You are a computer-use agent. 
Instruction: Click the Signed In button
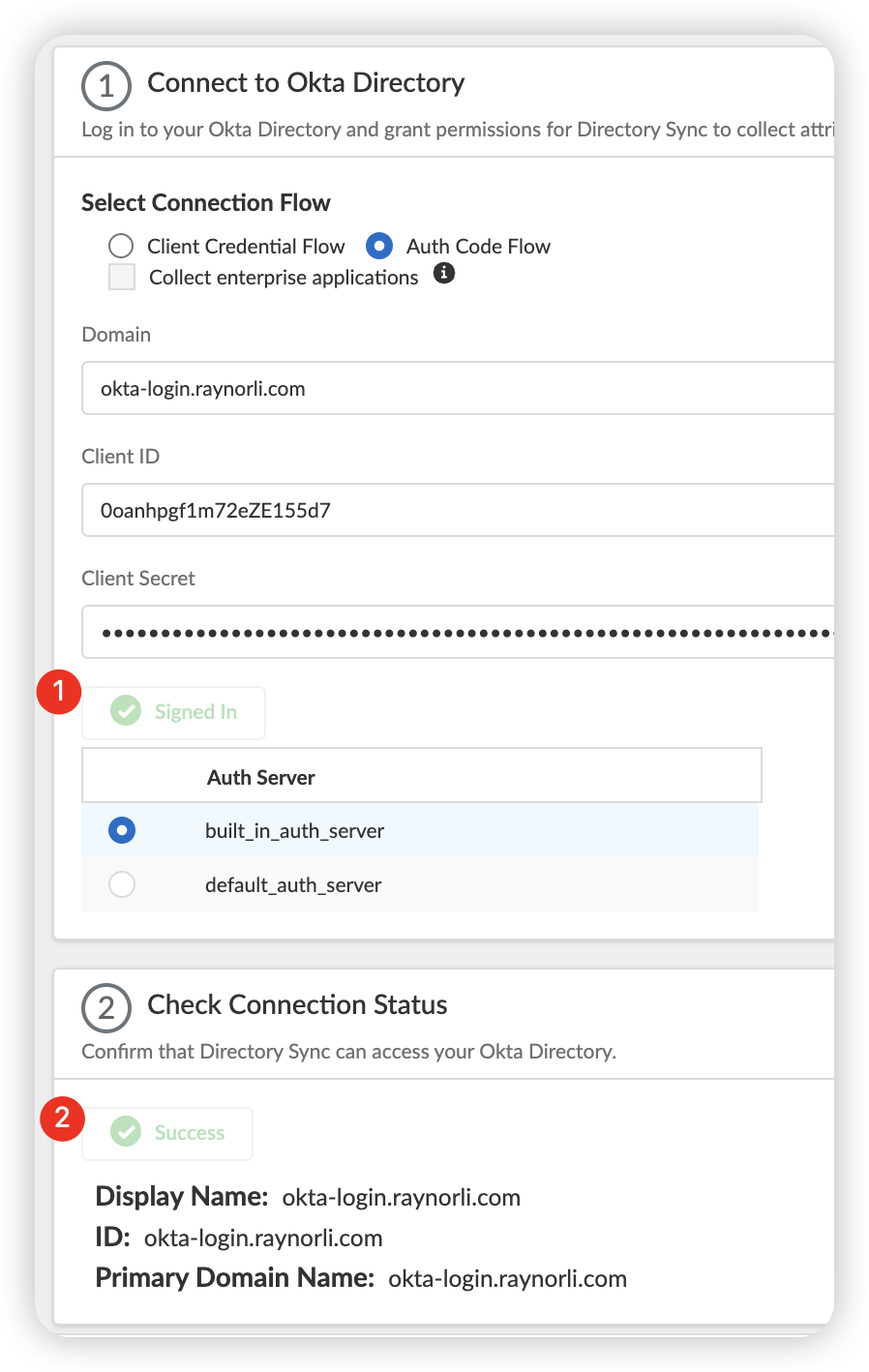click(x=174, y=712)
